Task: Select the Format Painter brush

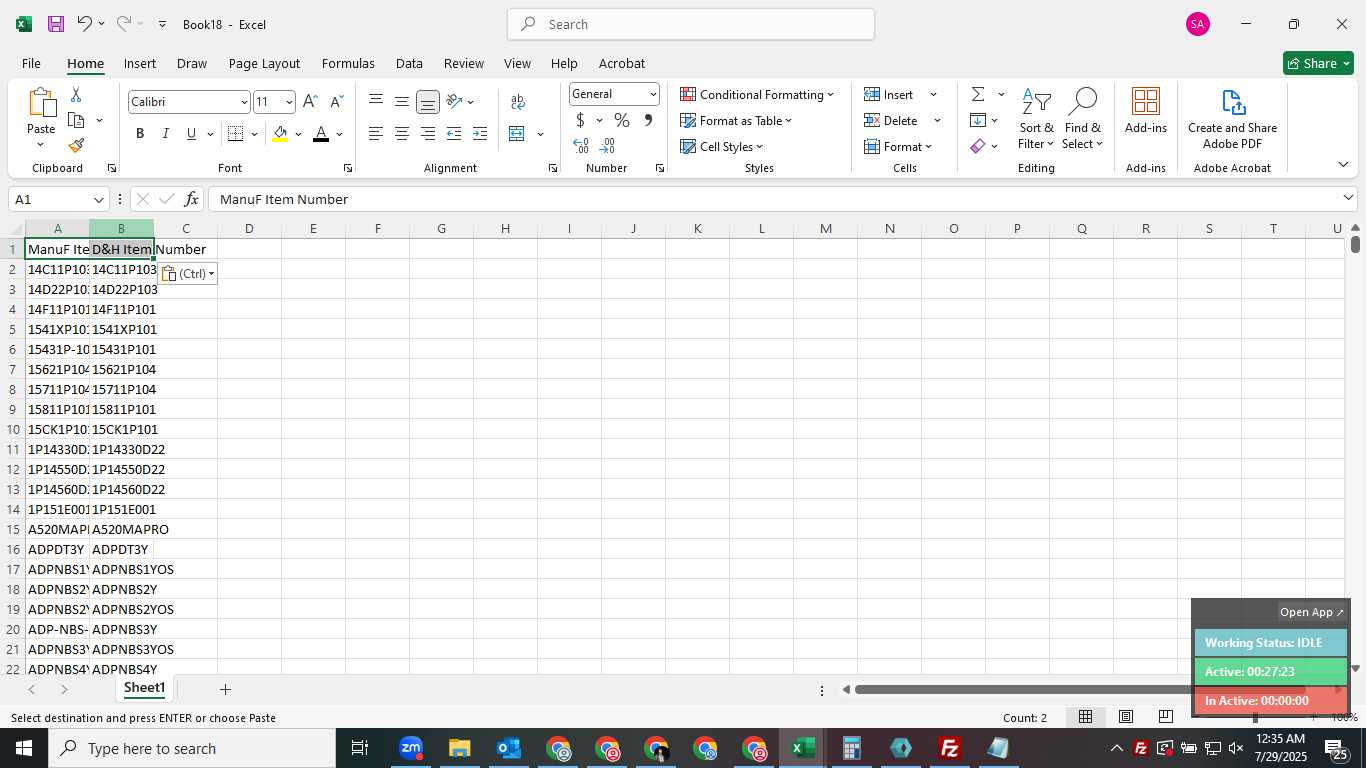Action: click(76, 146)
